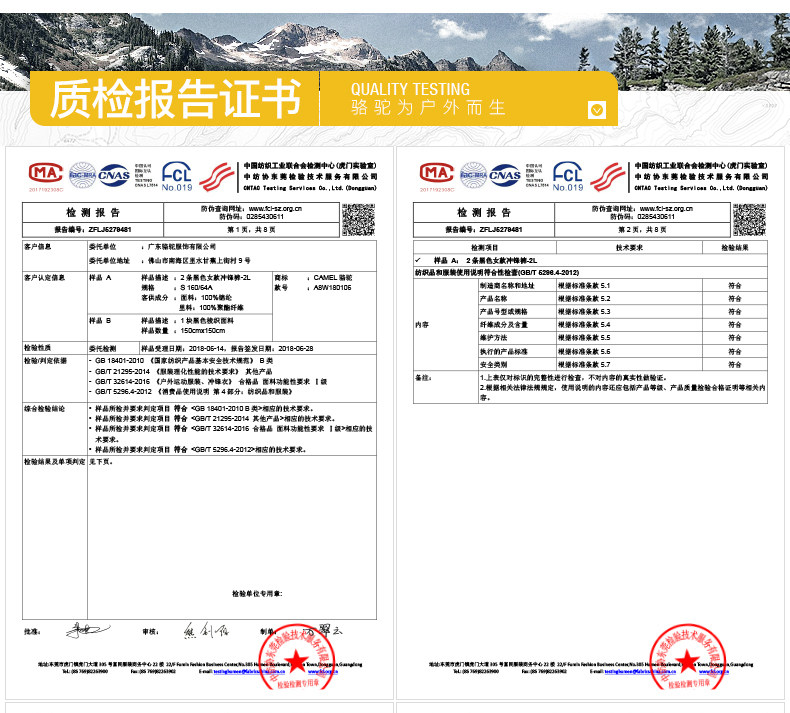This screenshot has width=790, height=713.
Task: Click the QUALITY TESTING heading in the banner
Action: coord(410,89)
